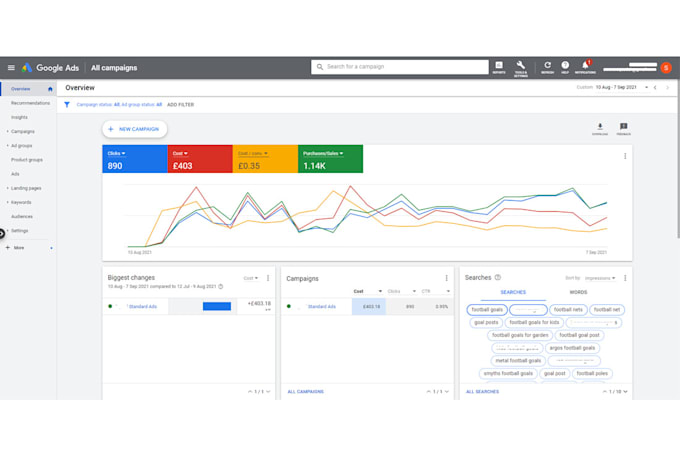Open Keywords in the sidebar
This screenshot has width=680, height=457.
point(21,202)
